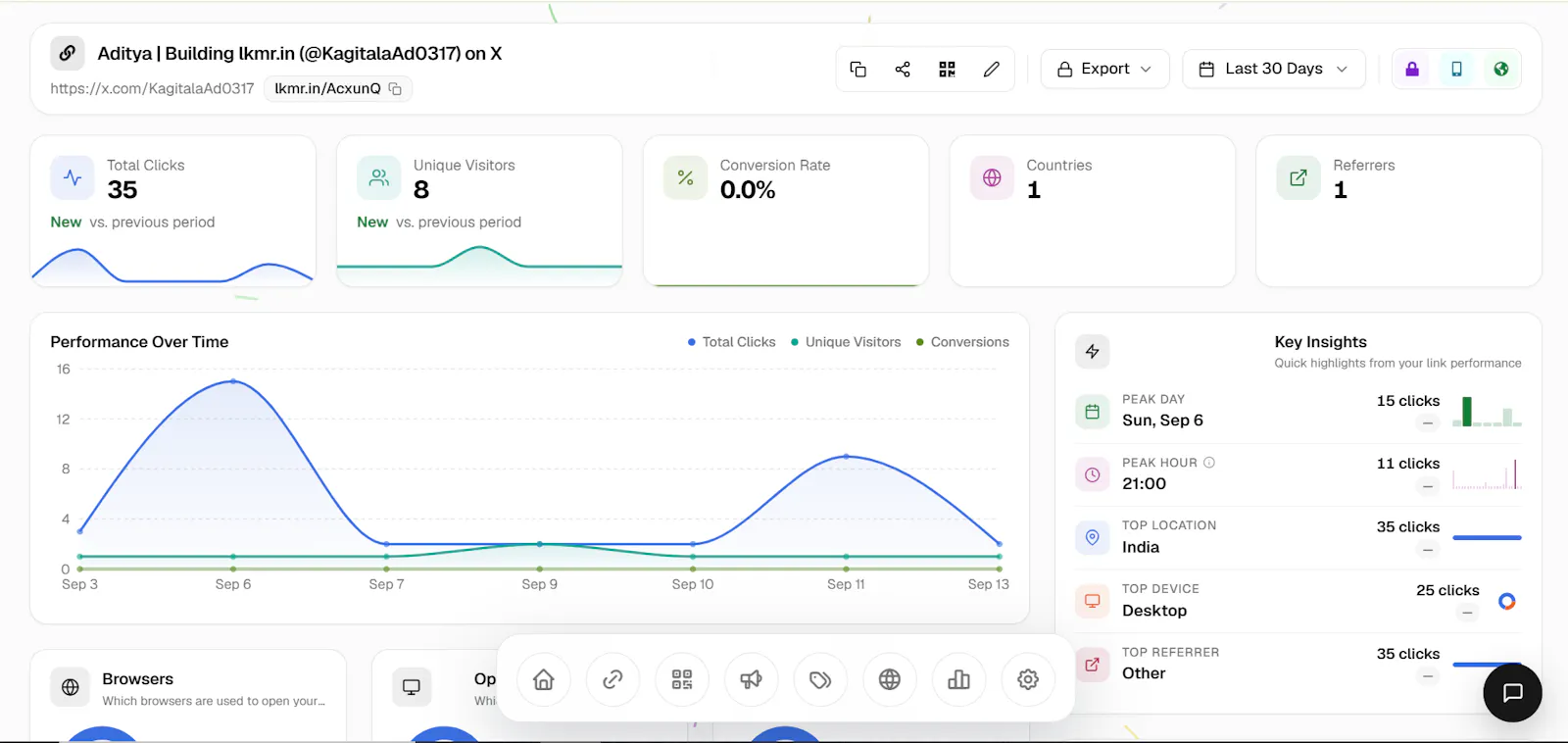Image resolution: width=1568 pixels, height=743 pixels.
Task: Open the bar chart analytics dock item
Action: point(958,679)
